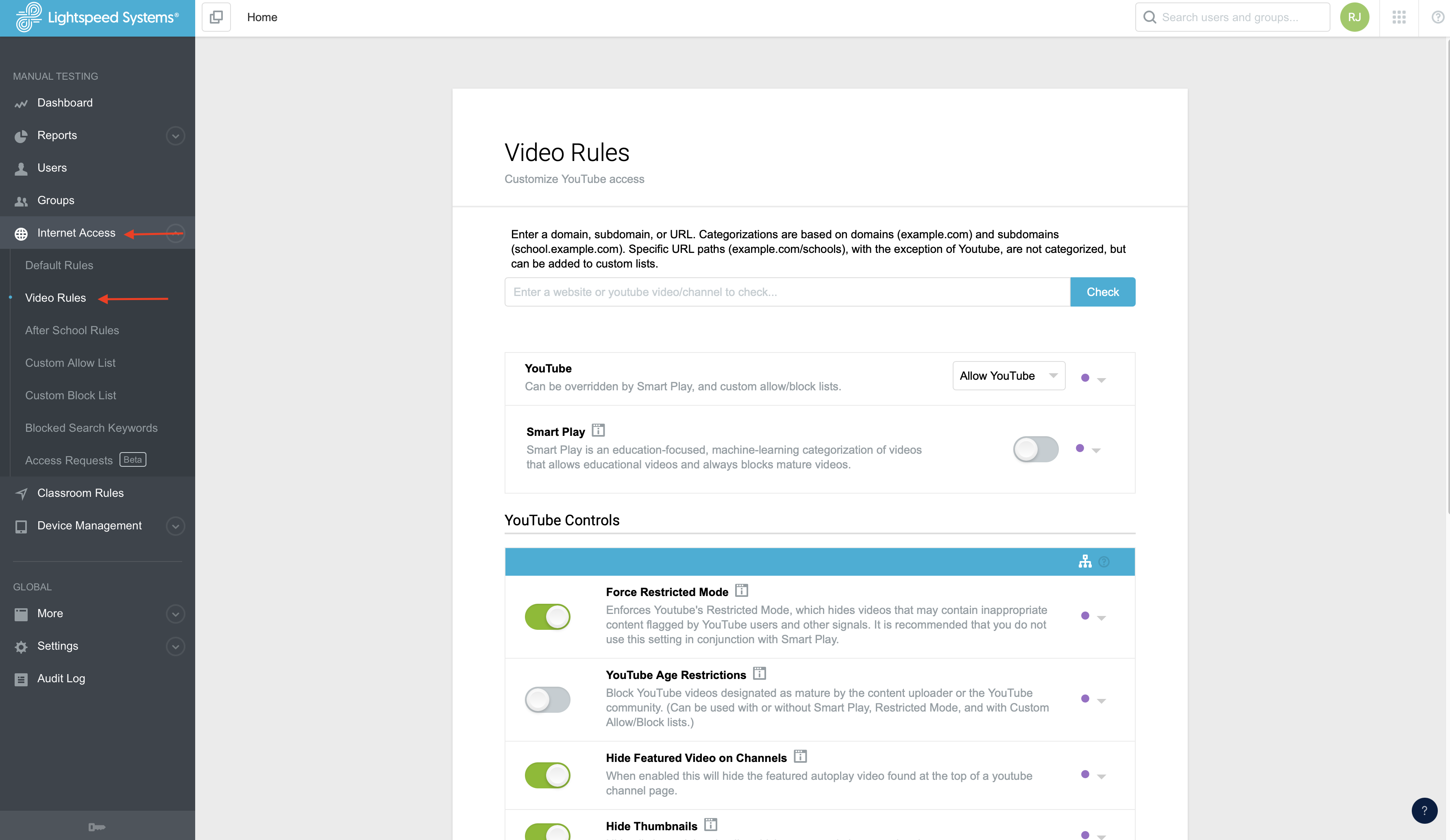Viewport: 1450px width, 840px height.
Task: Open Audit Log from sidebar
Action: (x=61, y=678)
